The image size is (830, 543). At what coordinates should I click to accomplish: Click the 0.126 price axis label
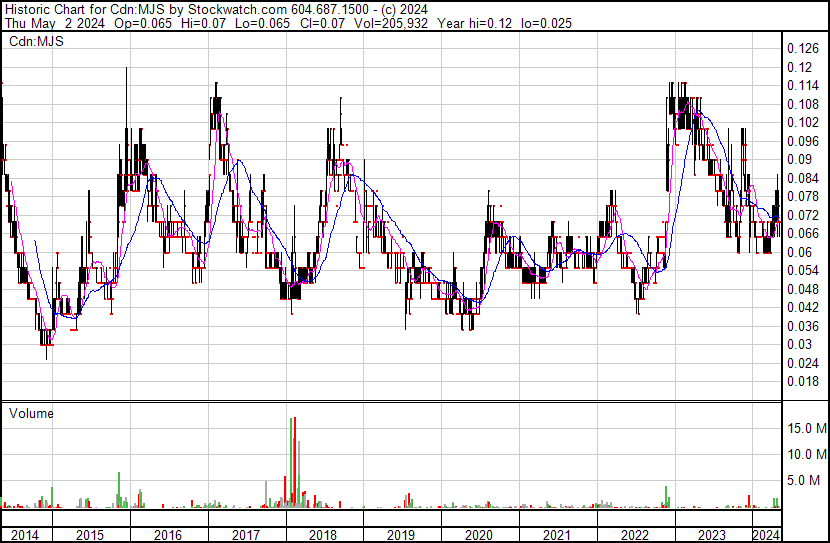[x=803, y=49]
